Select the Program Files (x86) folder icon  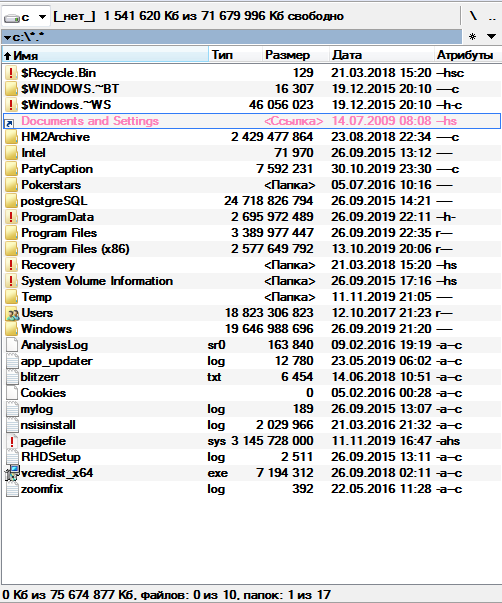[x=12, y=249]
